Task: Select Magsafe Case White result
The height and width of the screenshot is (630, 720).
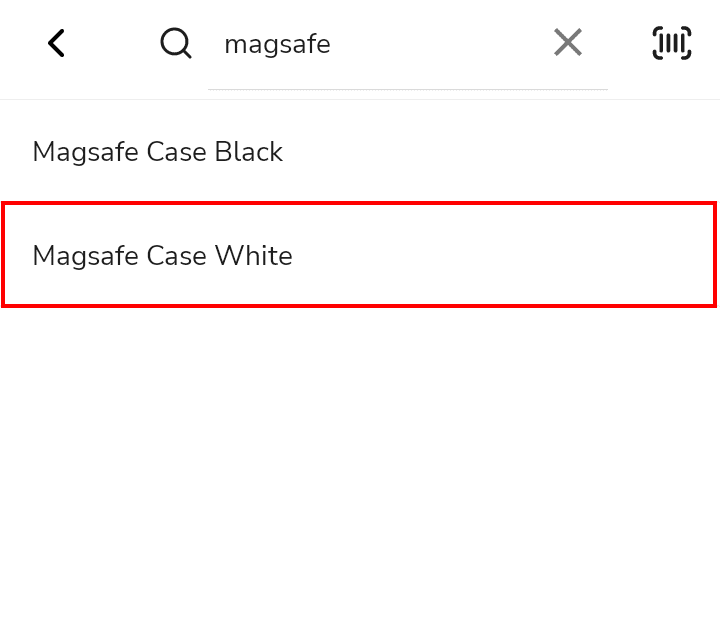Action: tap(360, 255)
